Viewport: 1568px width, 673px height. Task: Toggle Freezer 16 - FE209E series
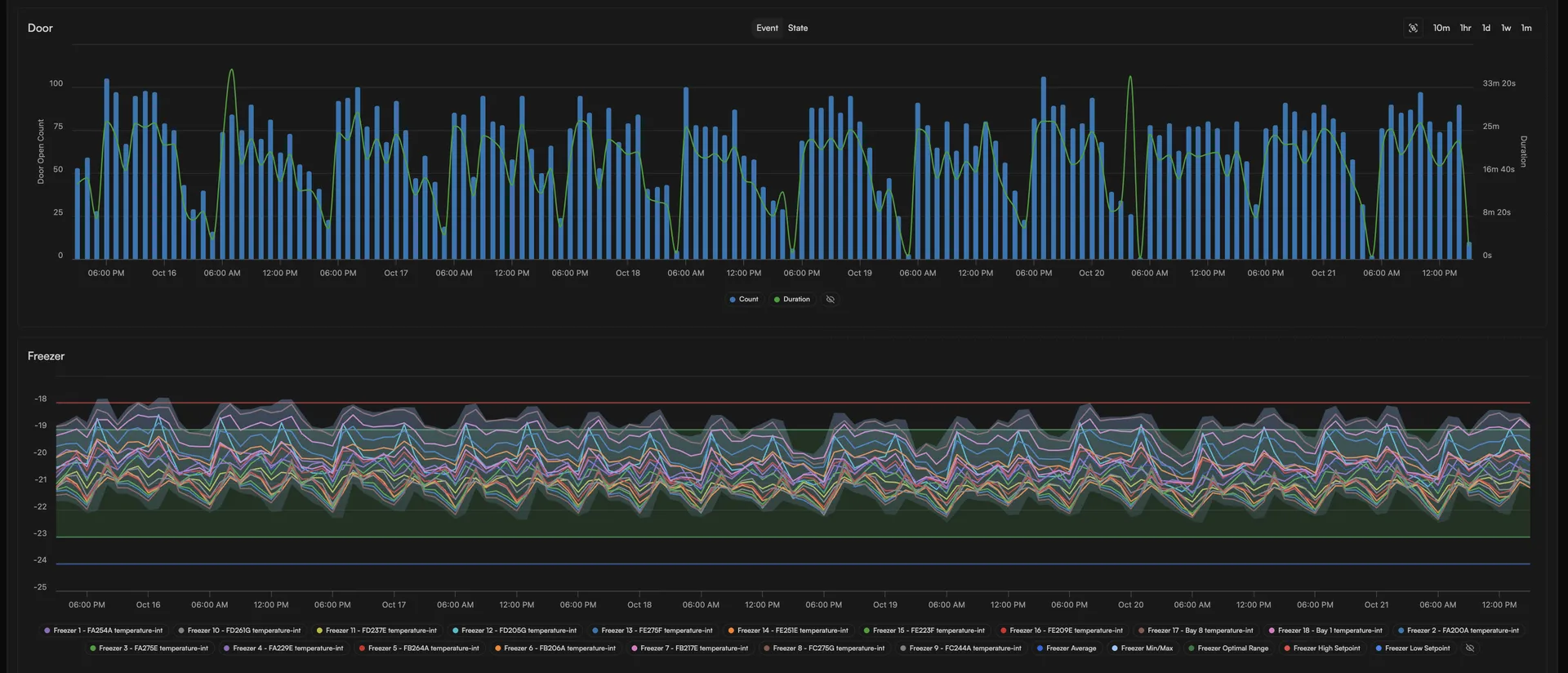coord(1062,631)
